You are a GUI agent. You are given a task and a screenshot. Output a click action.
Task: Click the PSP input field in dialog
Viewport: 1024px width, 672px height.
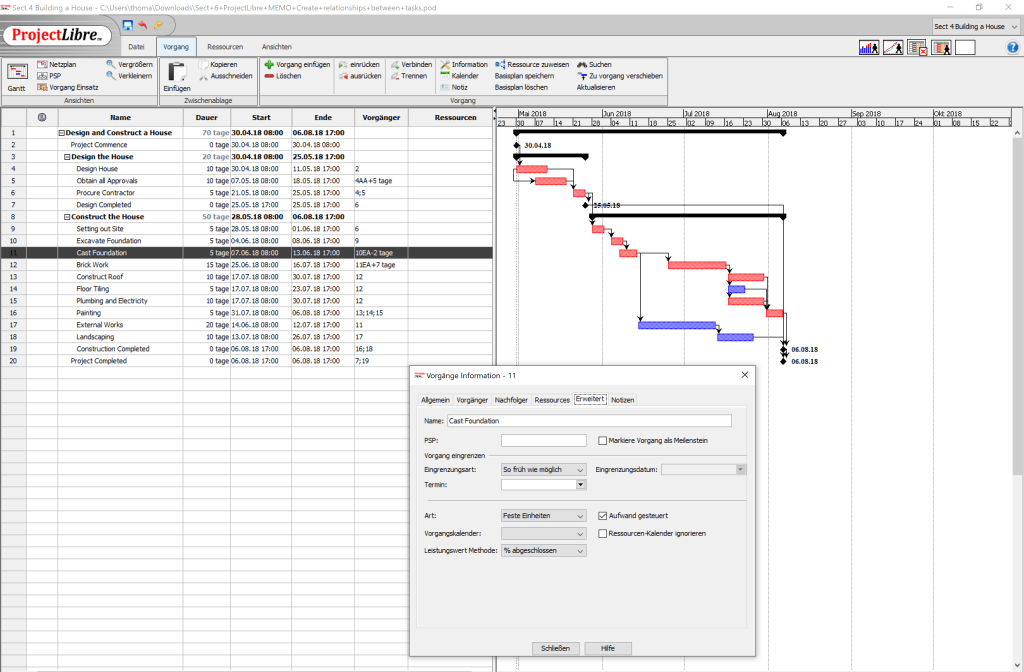click(543, 440)
